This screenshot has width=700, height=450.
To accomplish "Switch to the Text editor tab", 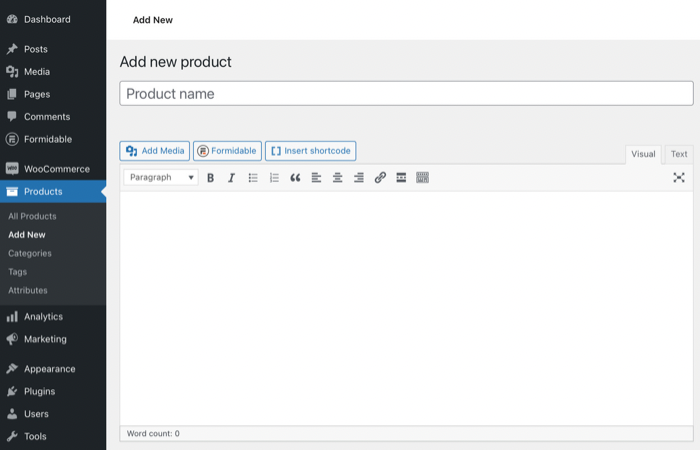I will point(679,154).
